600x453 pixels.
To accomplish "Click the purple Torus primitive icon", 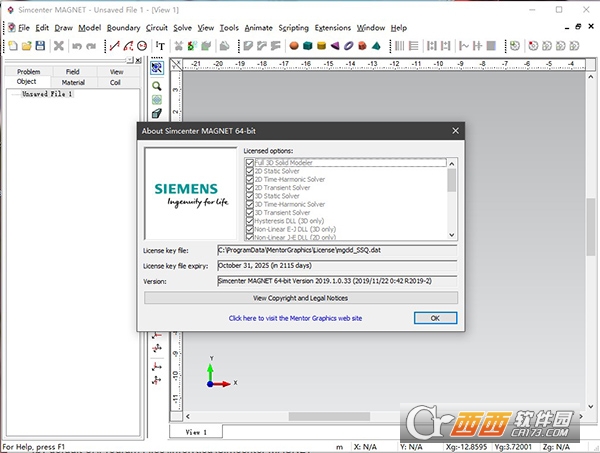I will pos(349,46).
